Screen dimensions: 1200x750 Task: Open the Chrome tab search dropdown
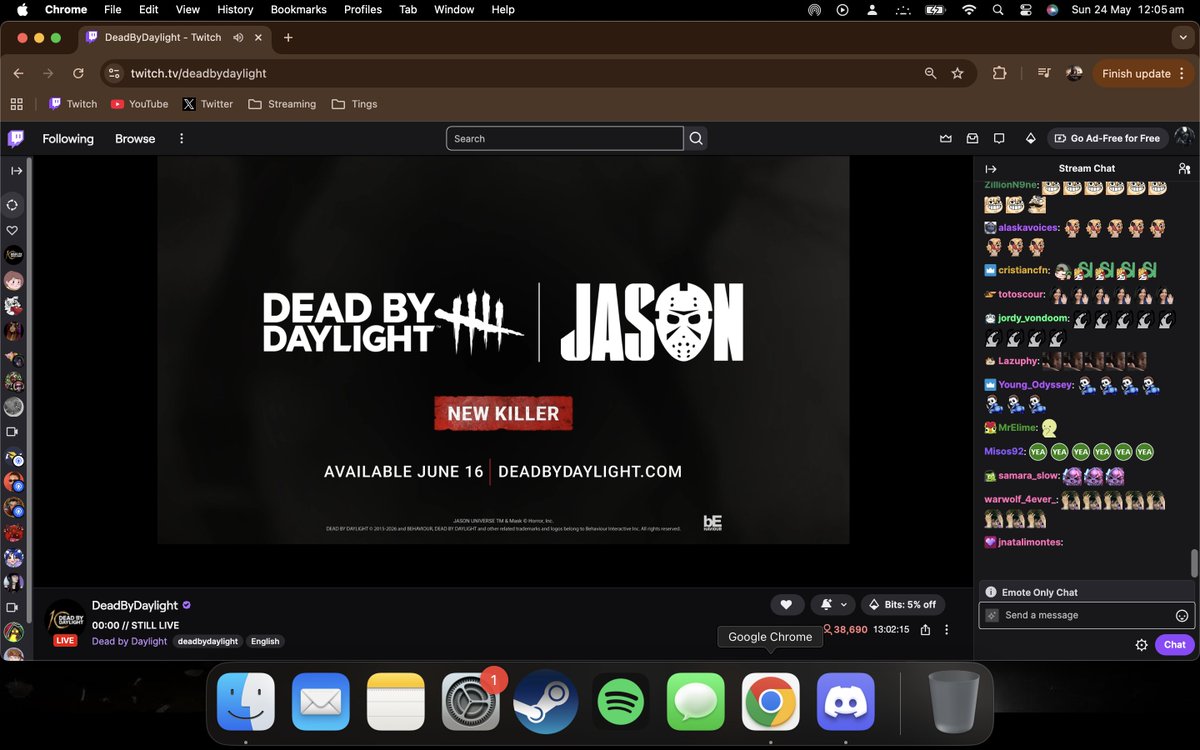[x=1184, y=38]
